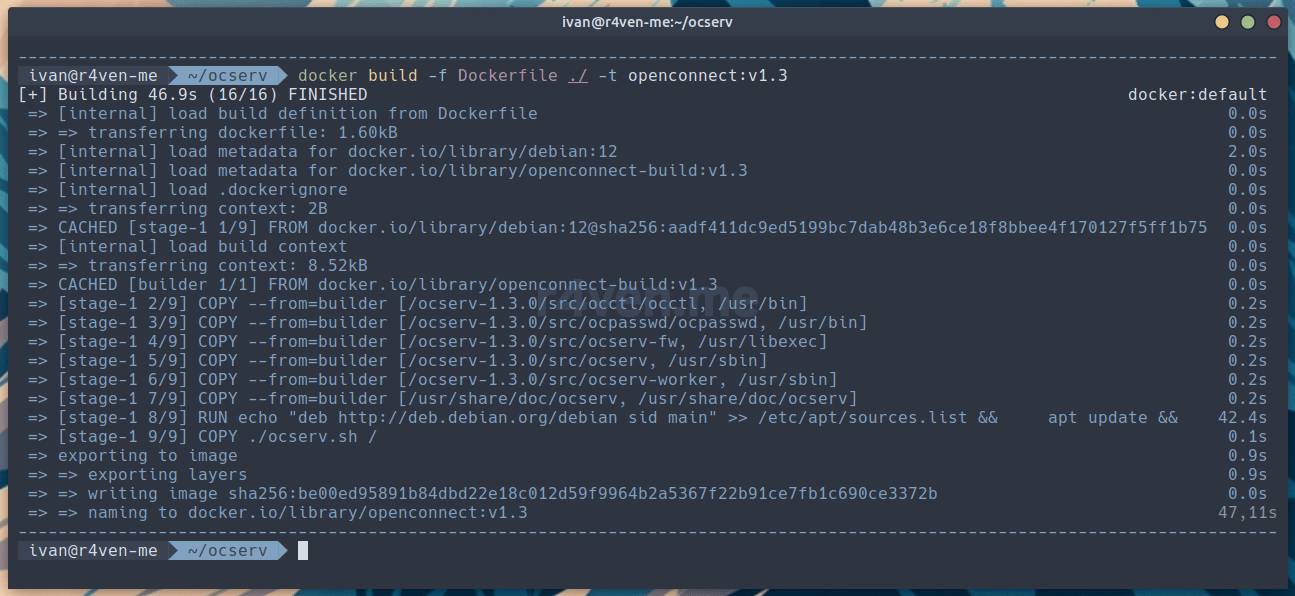Click the cursor block at the bottom prompt
This screenshot has width=1295, height=596.
(x=302, y=550)
